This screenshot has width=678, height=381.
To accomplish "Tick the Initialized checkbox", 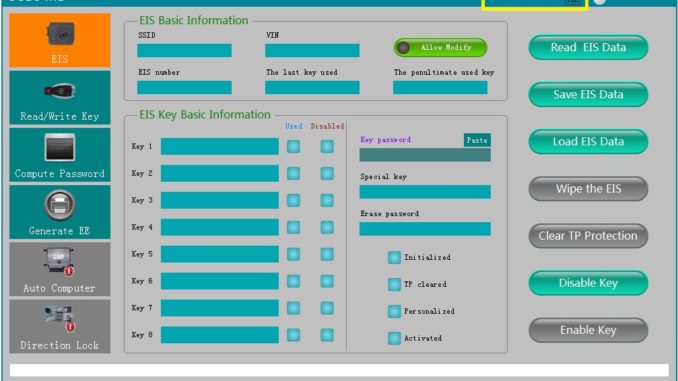I will (394, 258).
